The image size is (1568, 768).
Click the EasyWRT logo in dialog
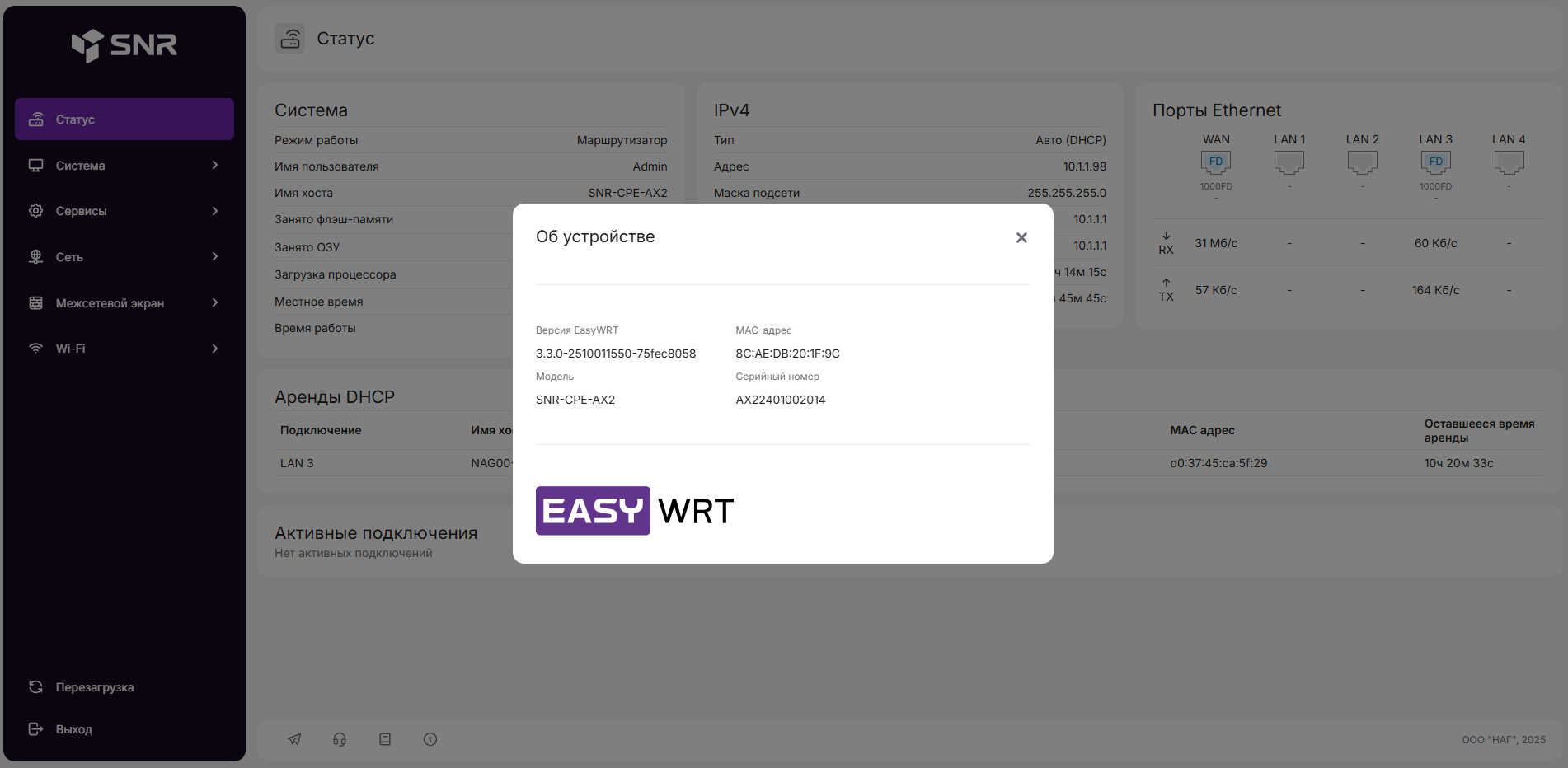coord(635,511)
